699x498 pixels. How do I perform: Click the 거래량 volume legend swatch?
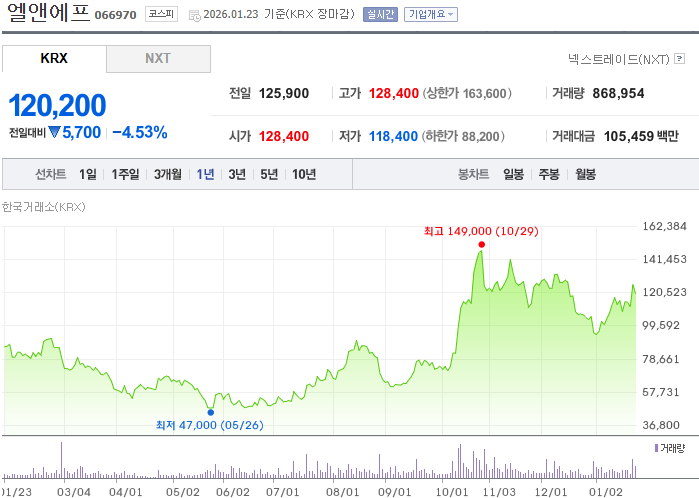(x=656, y=448)
